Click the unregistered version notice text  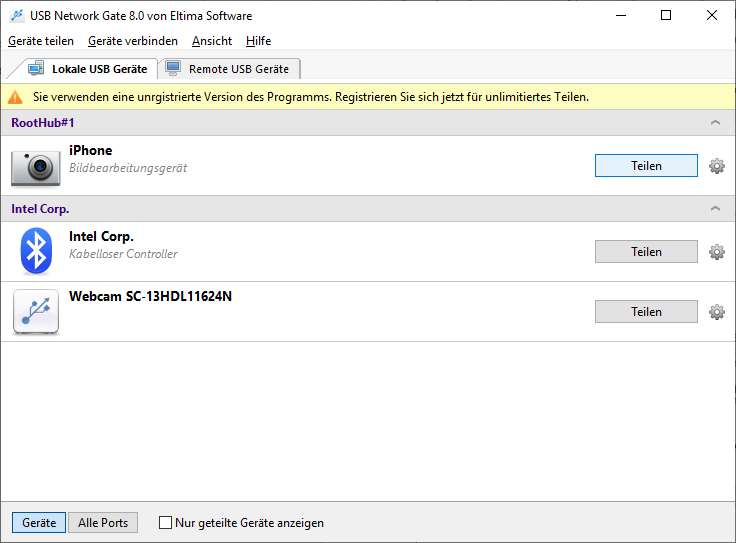tap(311, 97)
